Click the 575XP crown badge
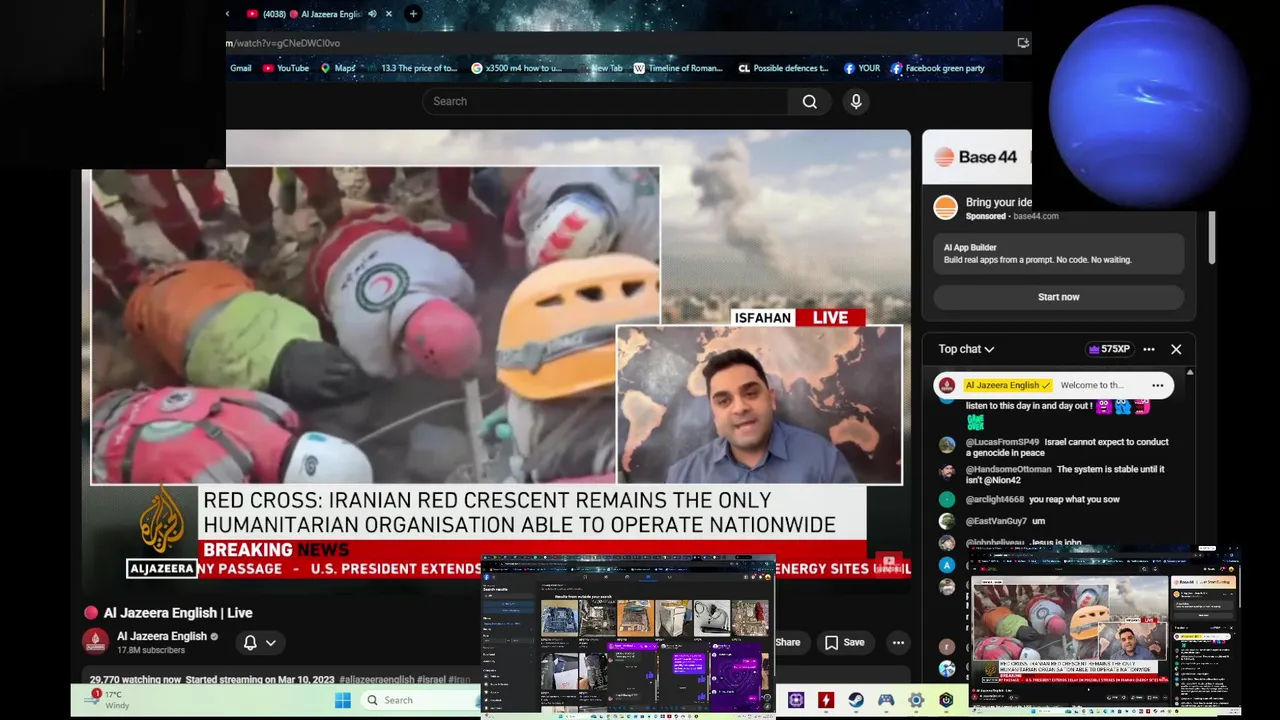Image resolution: width=1280 pixels, height=720 pixels. click(x=1109, y=349)
